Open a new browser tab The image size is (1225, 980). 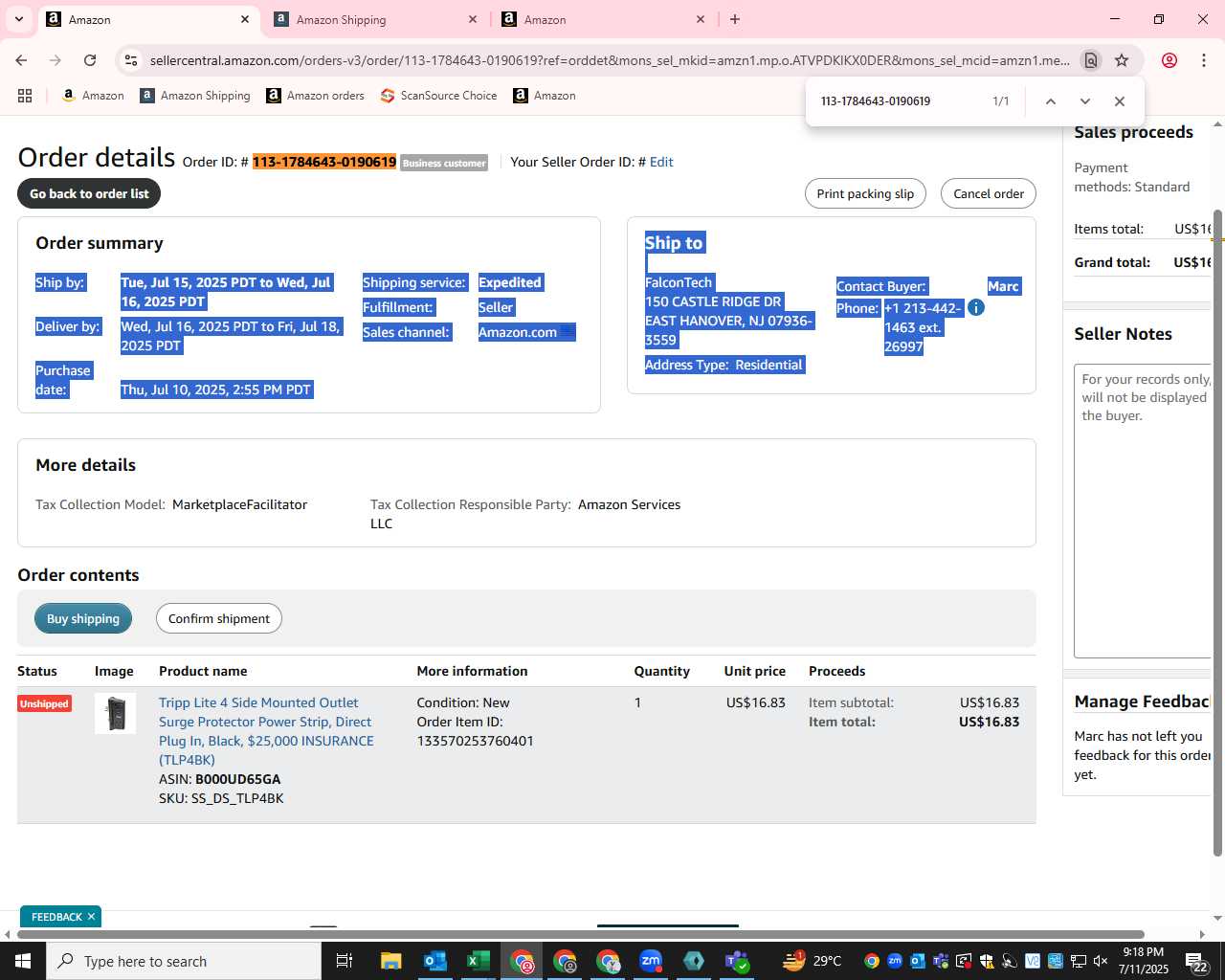(735, 19)
